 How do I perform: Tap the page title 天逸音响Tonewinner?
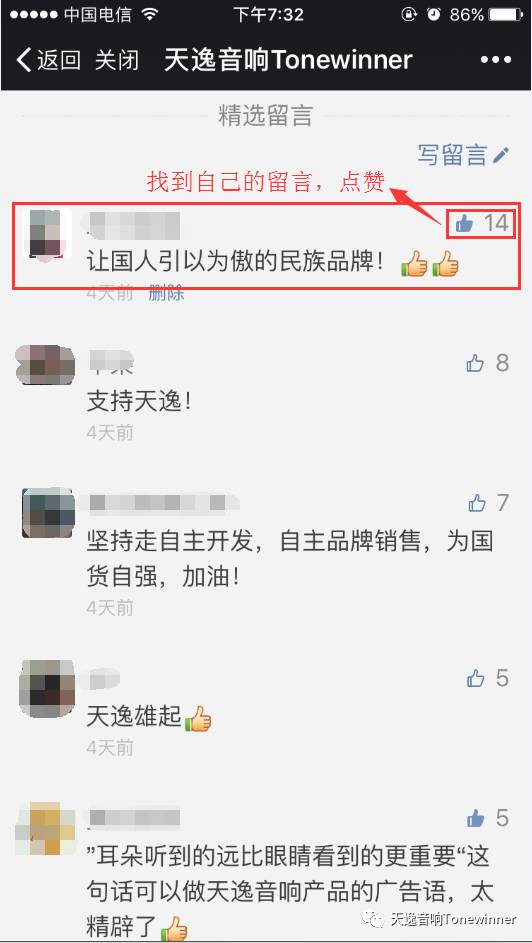coord(289,60)
